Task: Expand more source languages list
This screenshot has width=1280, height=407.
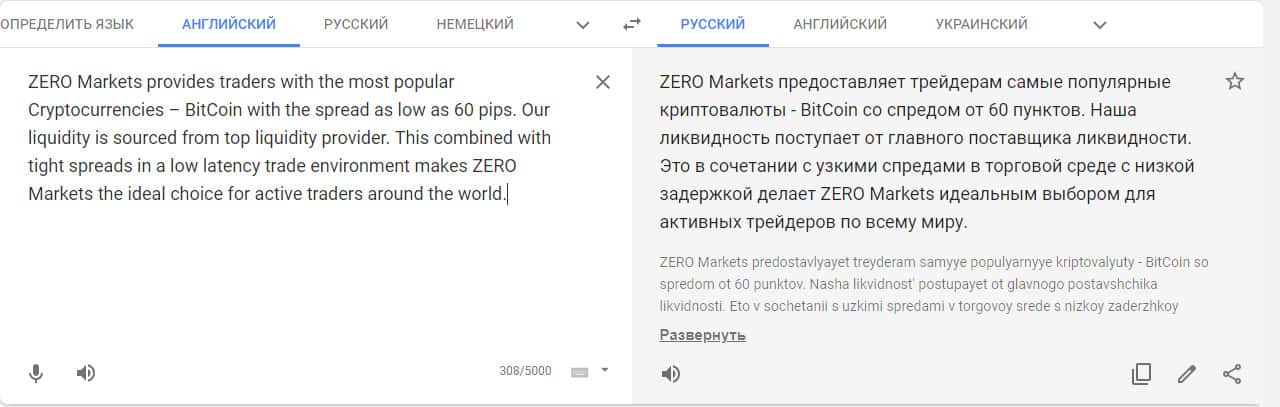Action: click(584, 24)
